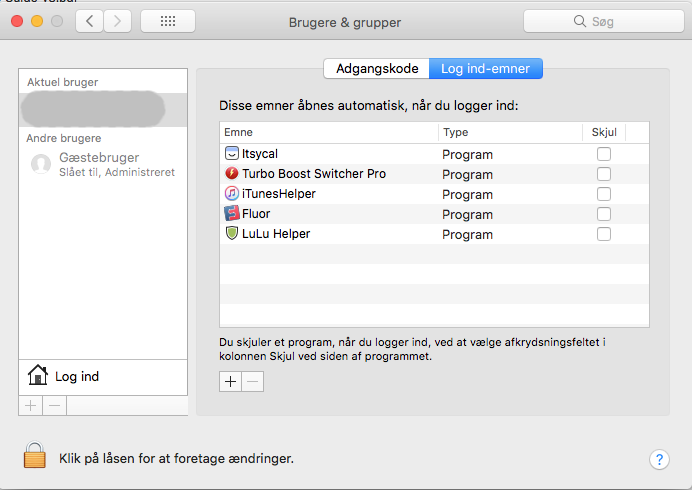Screen dimensions: 692x490
Task: Add a login item with plus button
Action: 230,381
